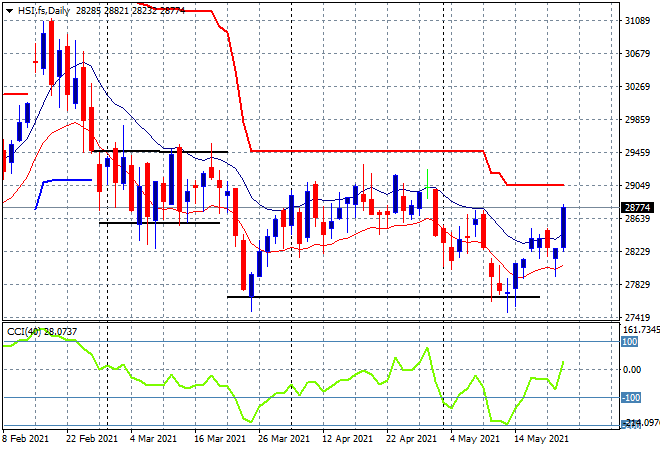Click the 8 Feb 2021 date label
This screenshot has width=660, height=450.
[x=25, y=439]
